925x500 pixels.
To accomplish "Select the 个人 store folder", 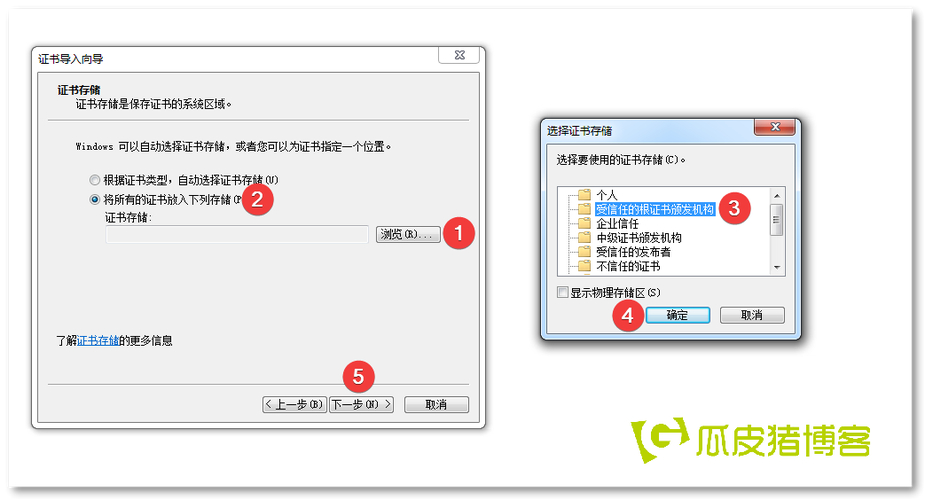I will click(606, 195).
